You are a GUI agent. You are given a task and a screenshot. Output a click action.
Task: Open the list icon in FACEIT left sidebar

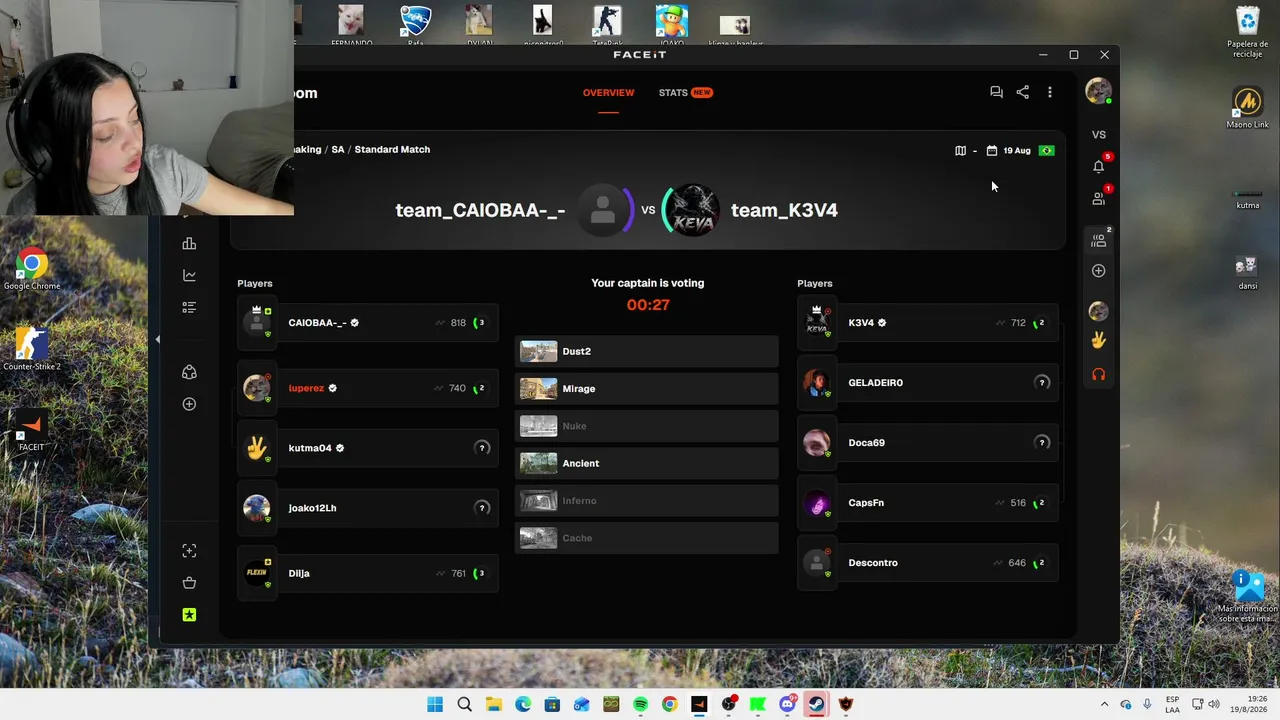[x=189, y=308]
